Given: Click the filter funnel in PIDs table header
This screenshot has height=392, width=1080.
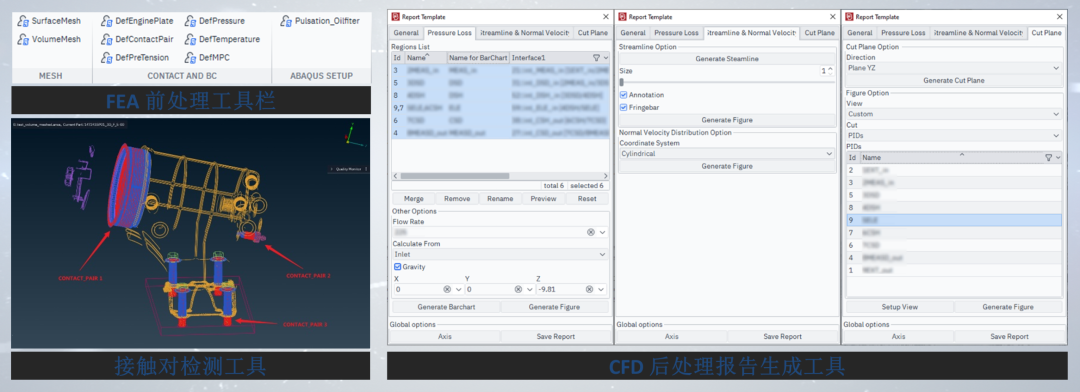Looking at the screenshot, I should pyautogui.click(x=1048, y=158).
